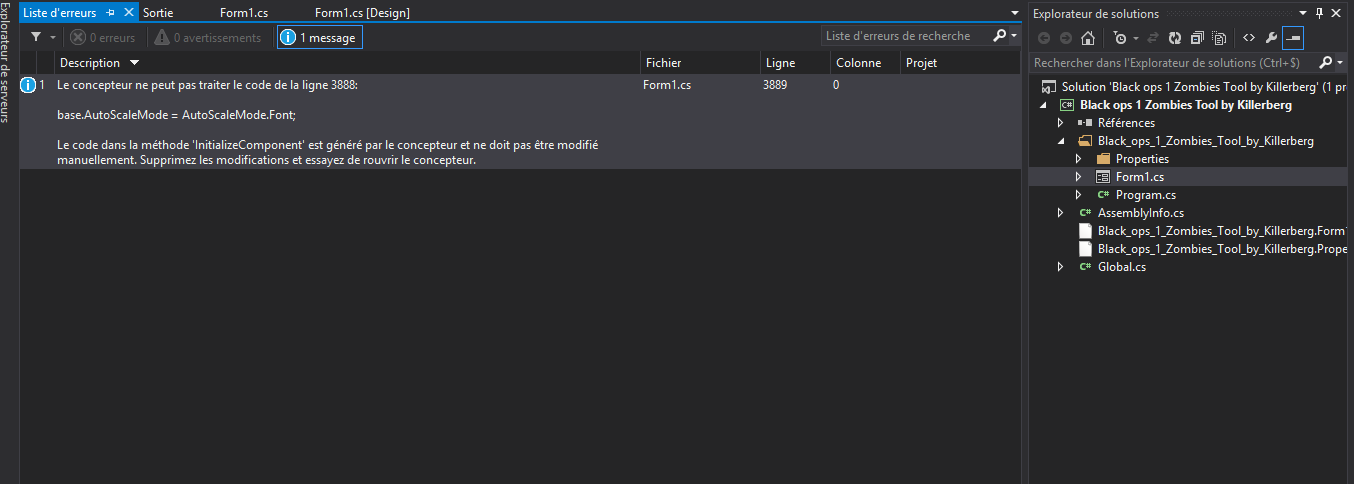Click the Collapse All icon

point(1197,38)
